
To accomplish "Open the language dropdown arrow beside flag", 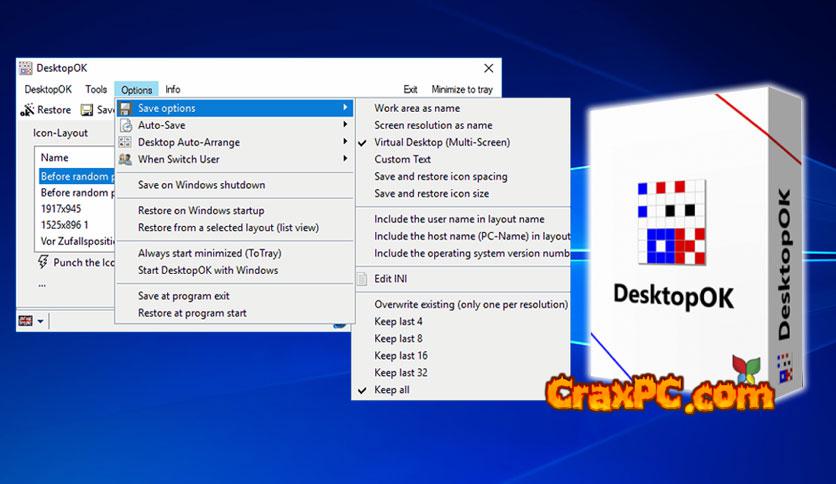I will tap(41, 321).
